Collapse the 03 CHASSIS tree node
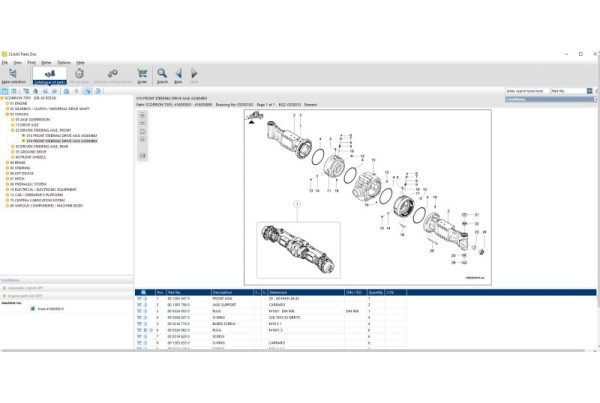600x403 pixels. click(5, 112)
